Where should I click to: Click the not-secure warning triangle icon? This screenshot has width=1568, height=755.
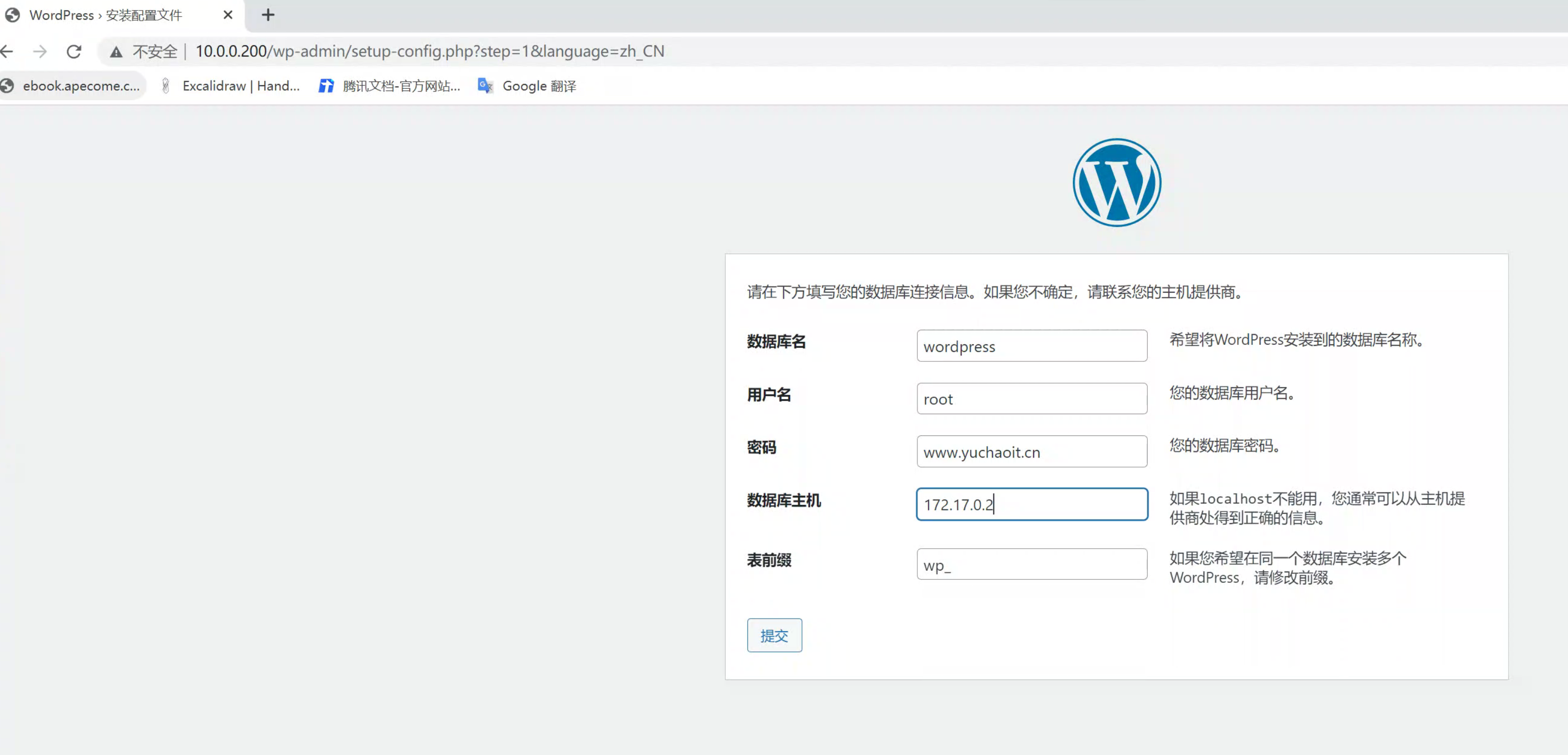tap(116, 52)
